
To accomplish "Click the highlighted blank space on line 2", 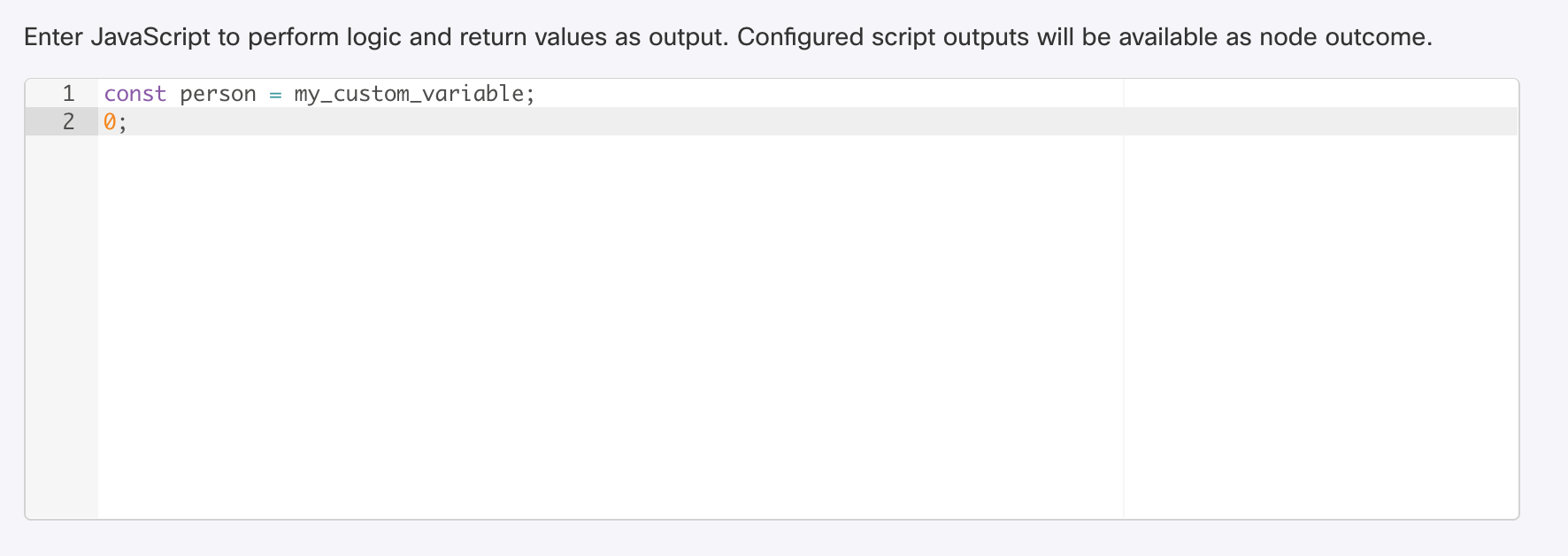I will coord(619,122).
